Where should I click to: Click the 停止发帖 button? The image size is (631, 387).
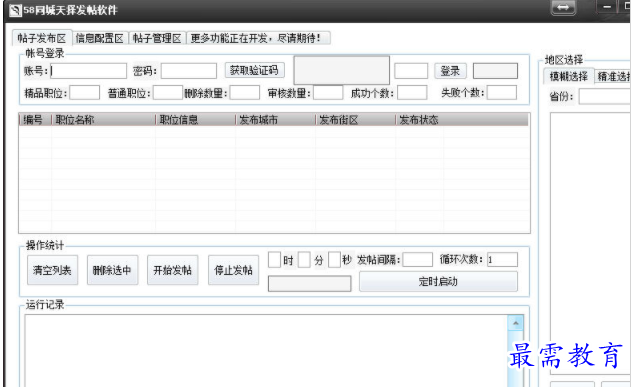(233, 270)
